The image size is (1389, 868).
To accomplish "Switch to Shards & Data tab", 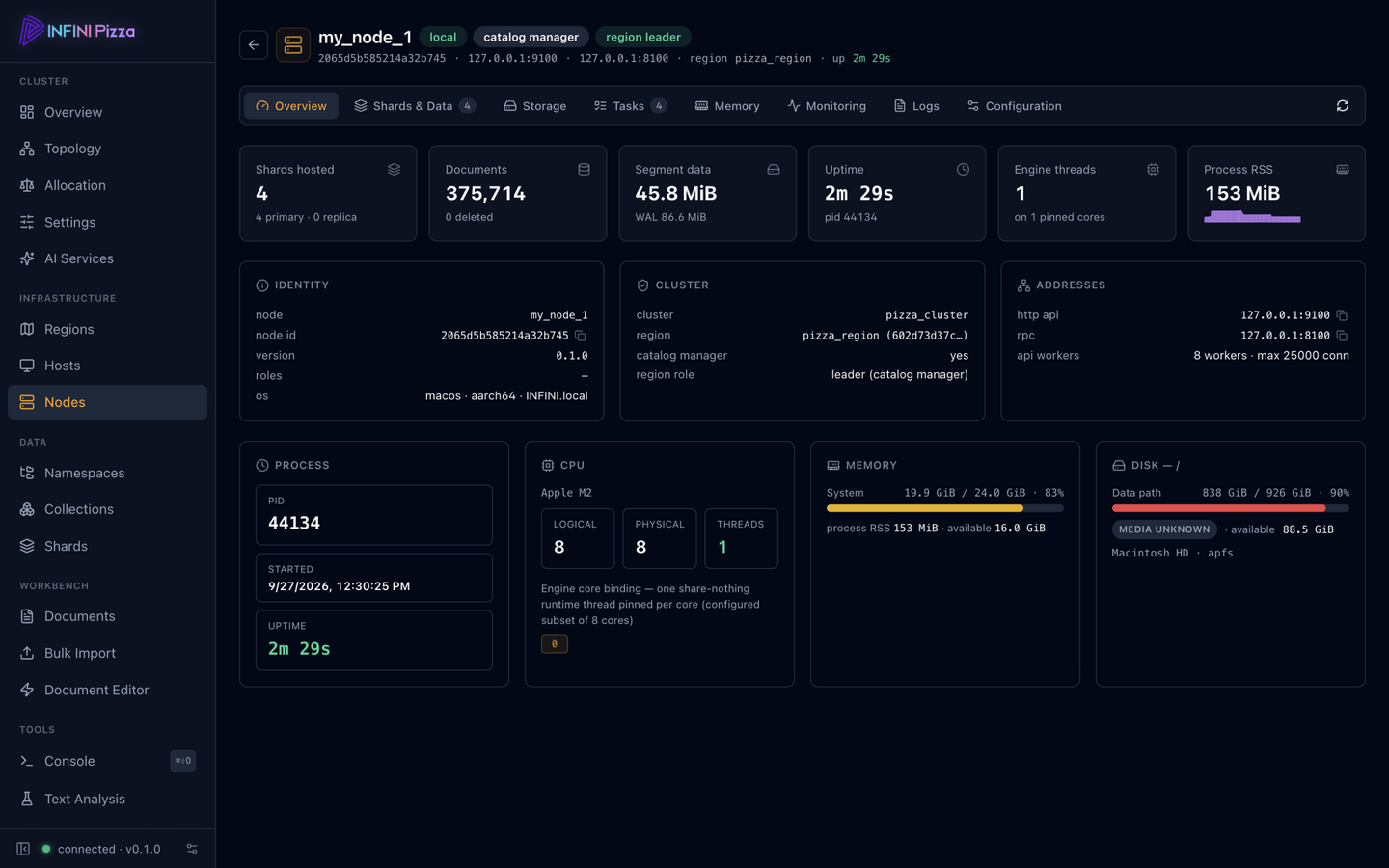I will click(415, 106).
